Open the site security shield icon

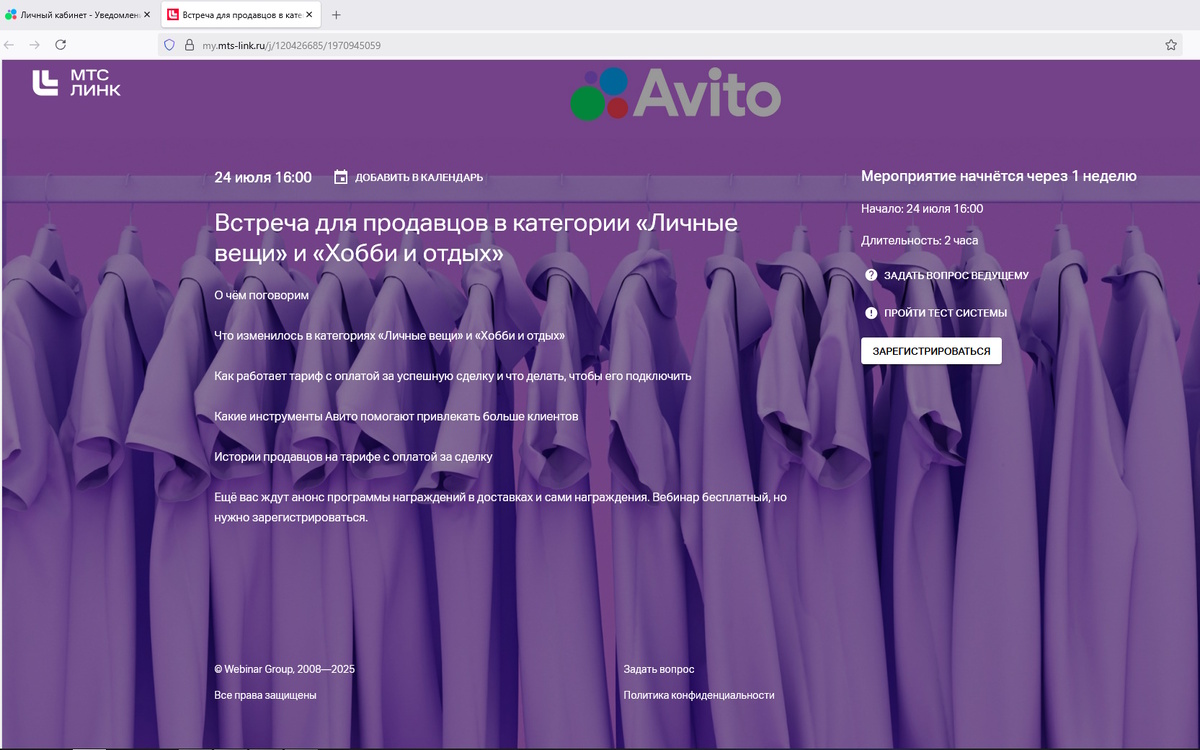pos(169,45)
